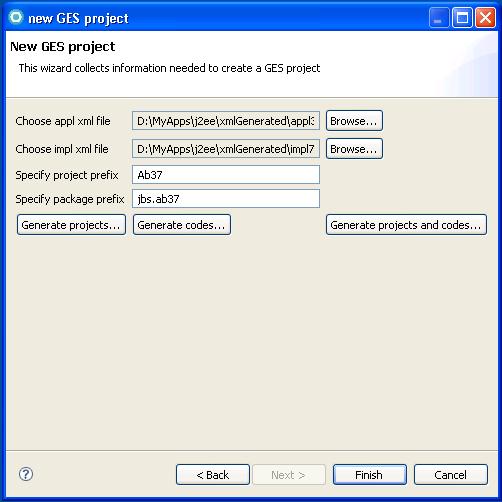Screen dimensions: 502x502
Task: Focus the appl xml file path field
Action: [226, 121]
